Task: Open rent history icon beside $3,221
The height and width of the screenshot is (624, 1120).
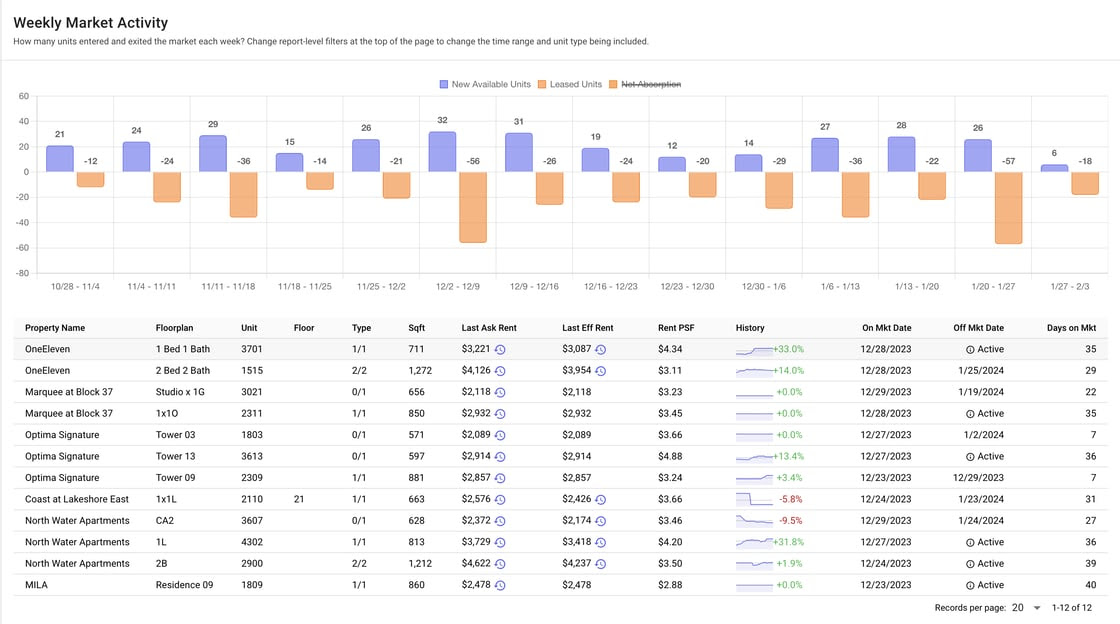Action: pyautogui.click(x=500, y=350)
